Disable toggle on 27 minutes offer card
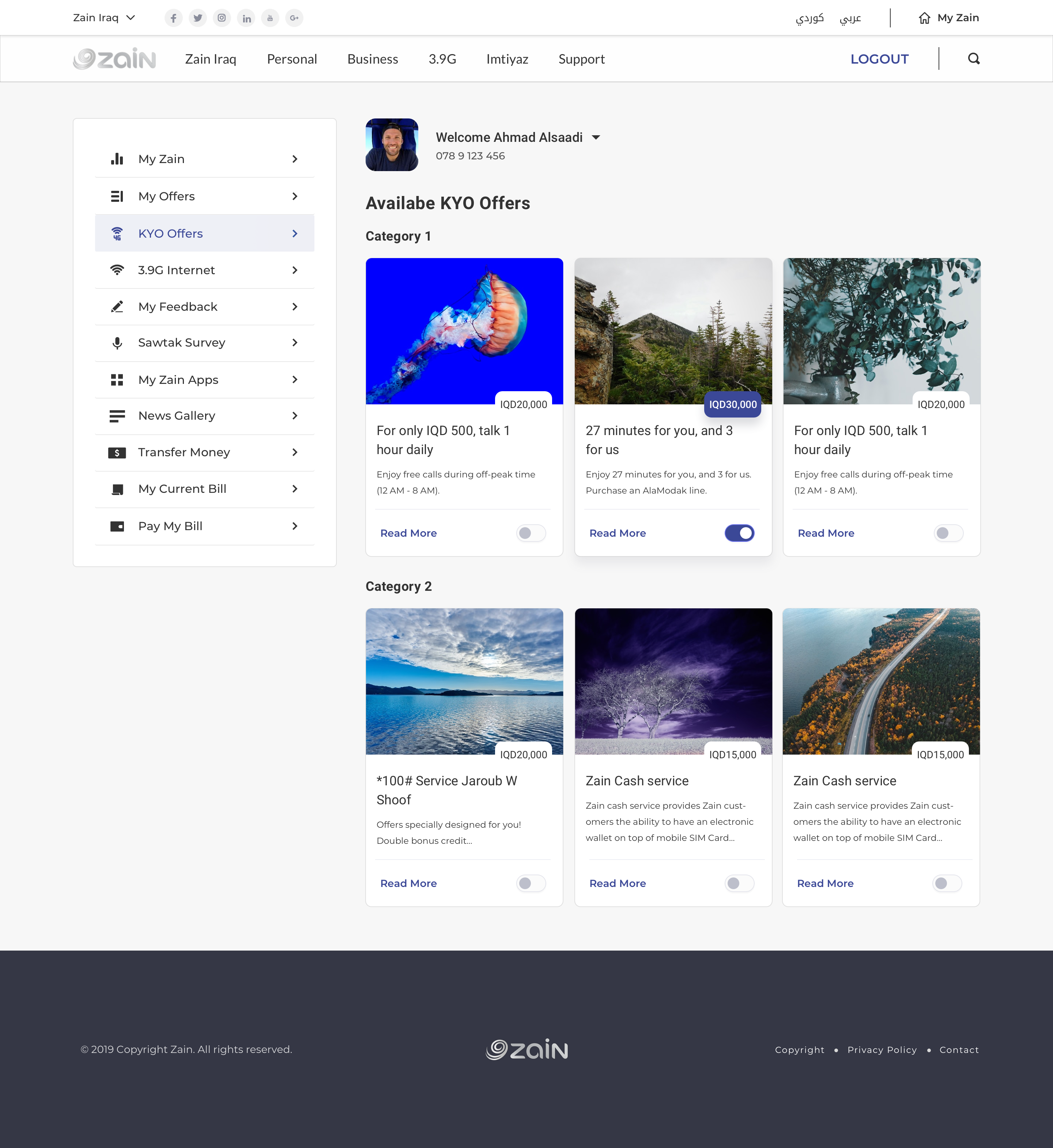 pos(740,533)
